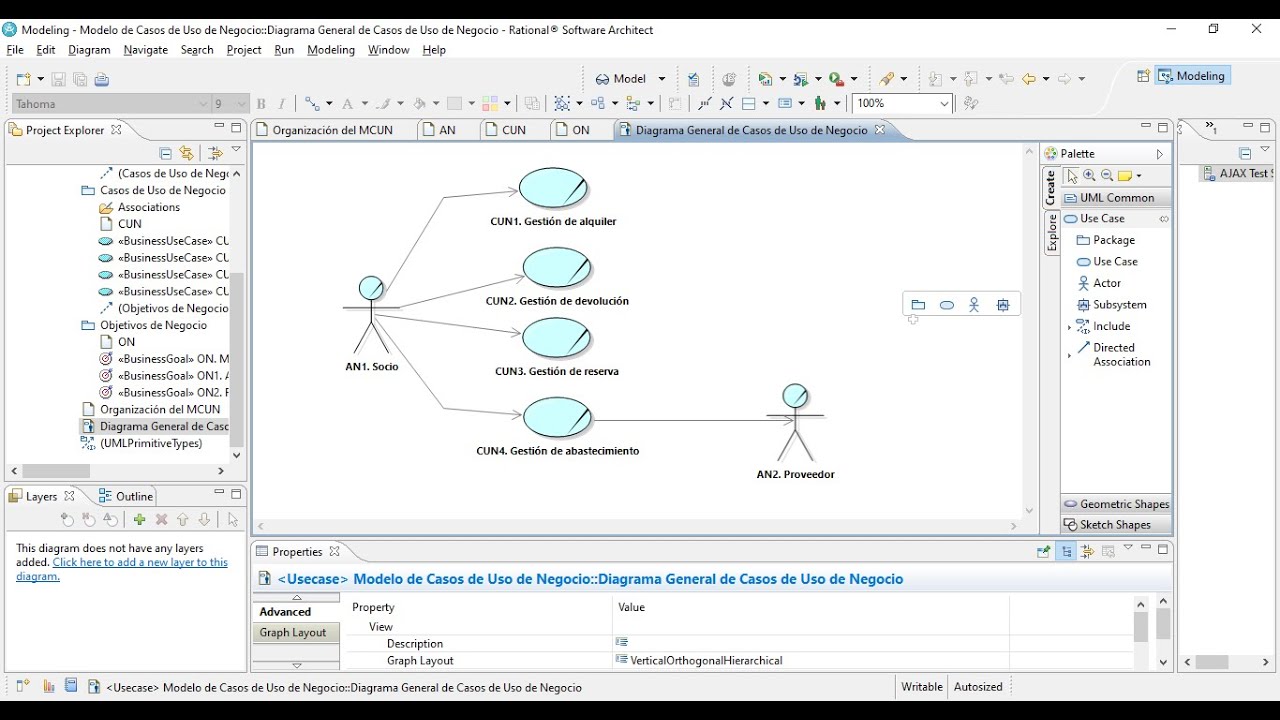Click the Palette zoom out magnifier
This screenshot has height=720, width=1280.
pos(1106,175)
